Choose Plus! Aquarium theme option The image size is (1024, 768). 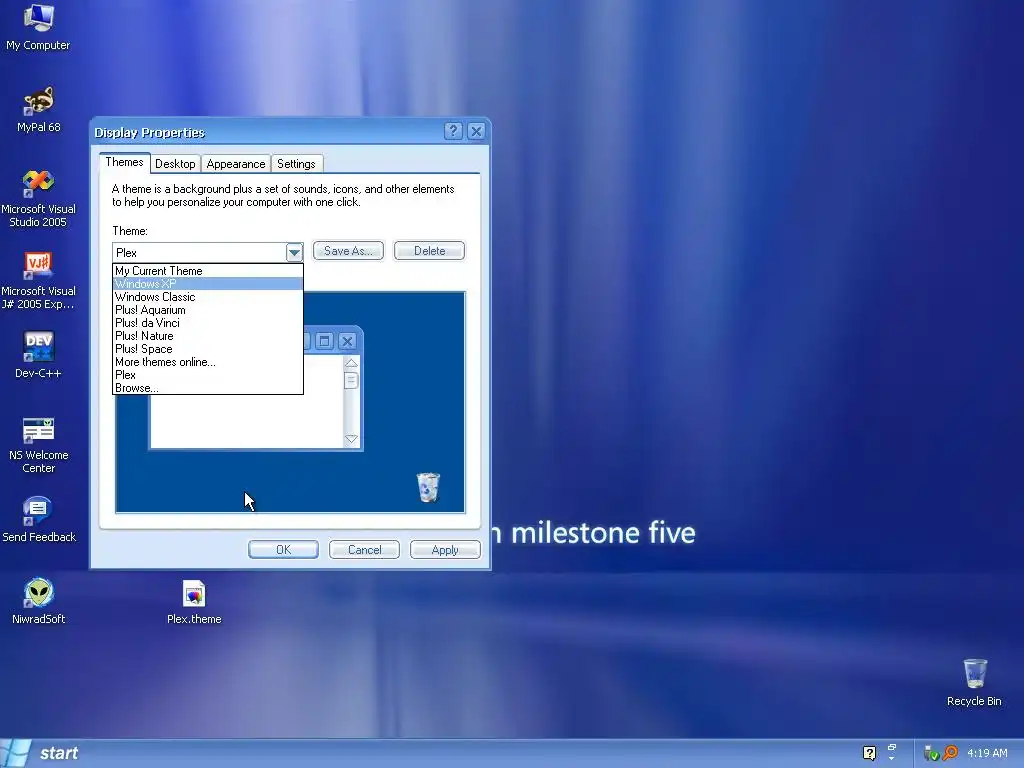click(x=208, y=310)
